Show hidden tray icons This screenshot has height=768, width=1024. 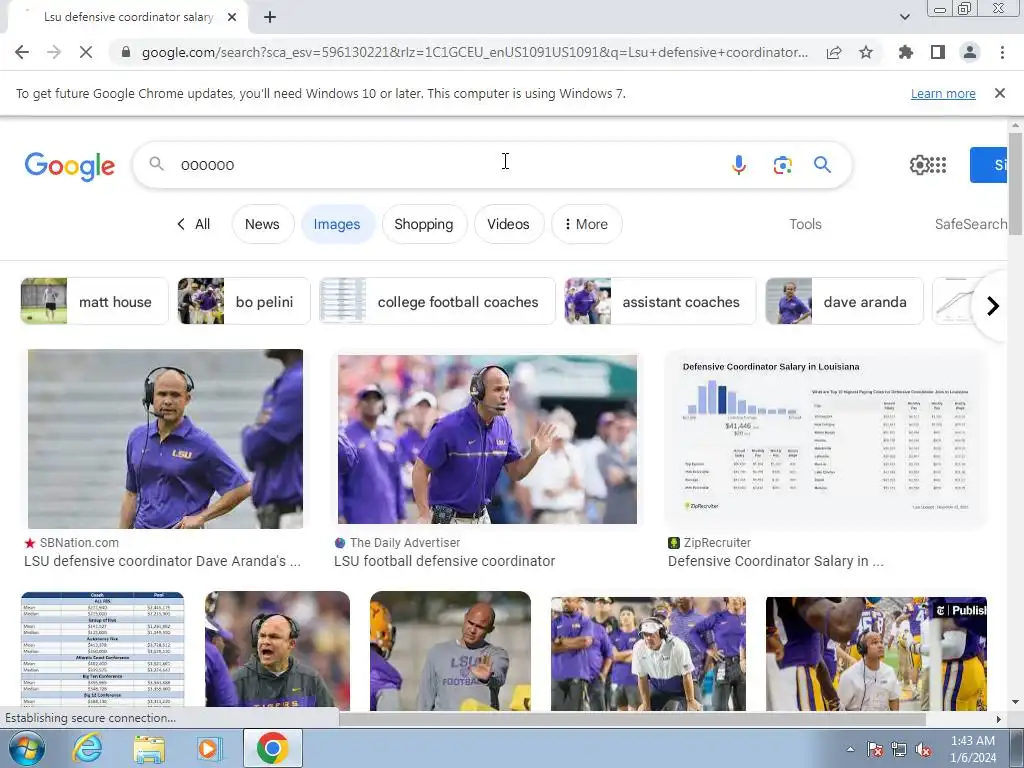coord(850,750)
